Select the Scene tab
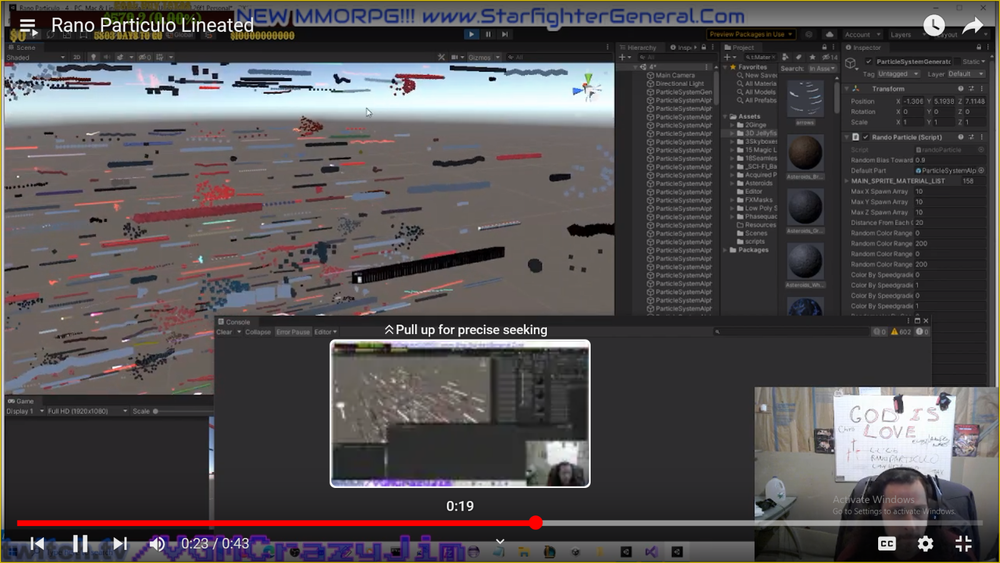This screenshot has height=563, width=1000. tap(22, 47)
